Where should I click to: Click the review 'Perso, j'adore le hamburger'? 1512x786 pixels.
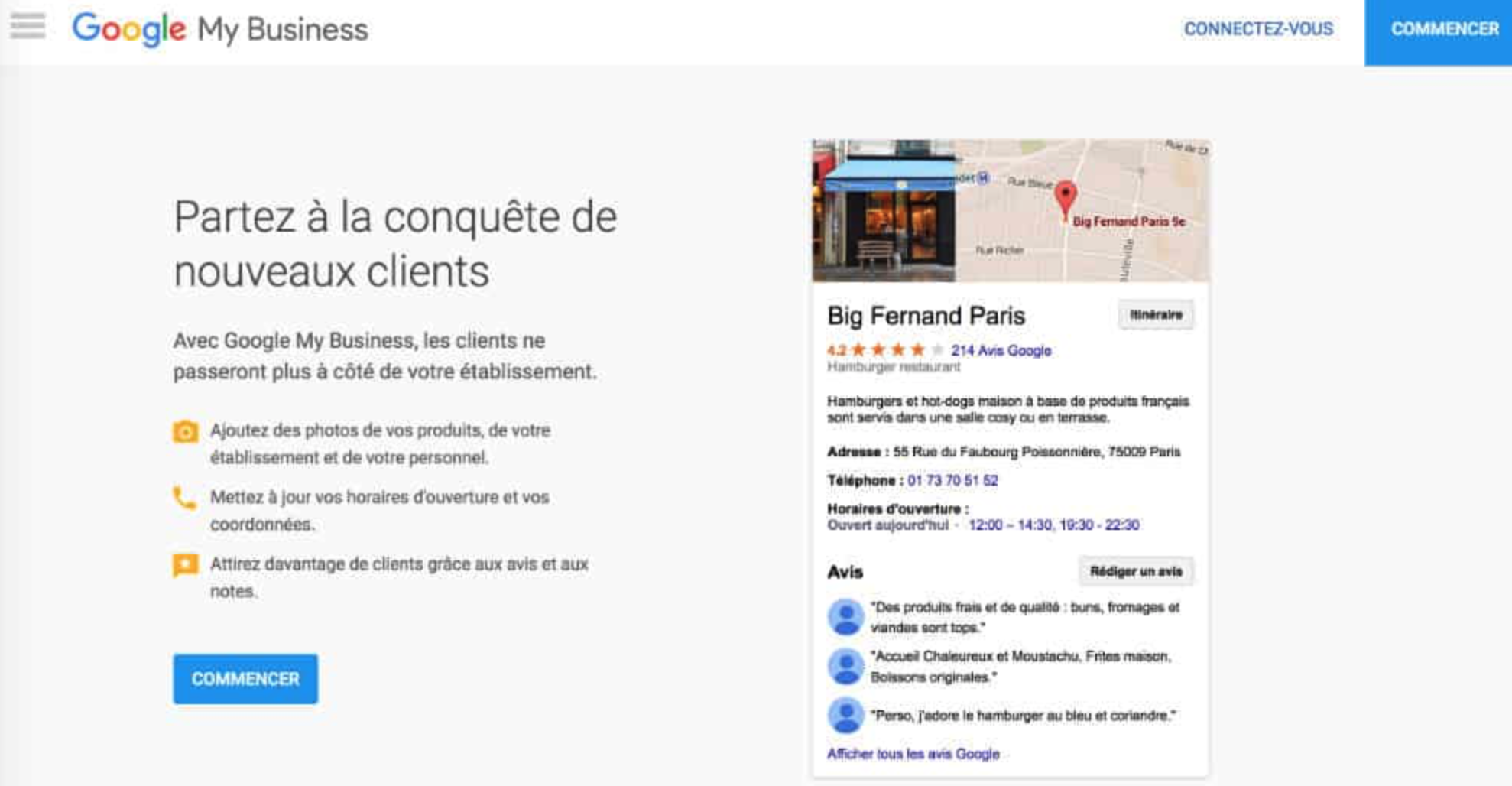coord(1023,716)
